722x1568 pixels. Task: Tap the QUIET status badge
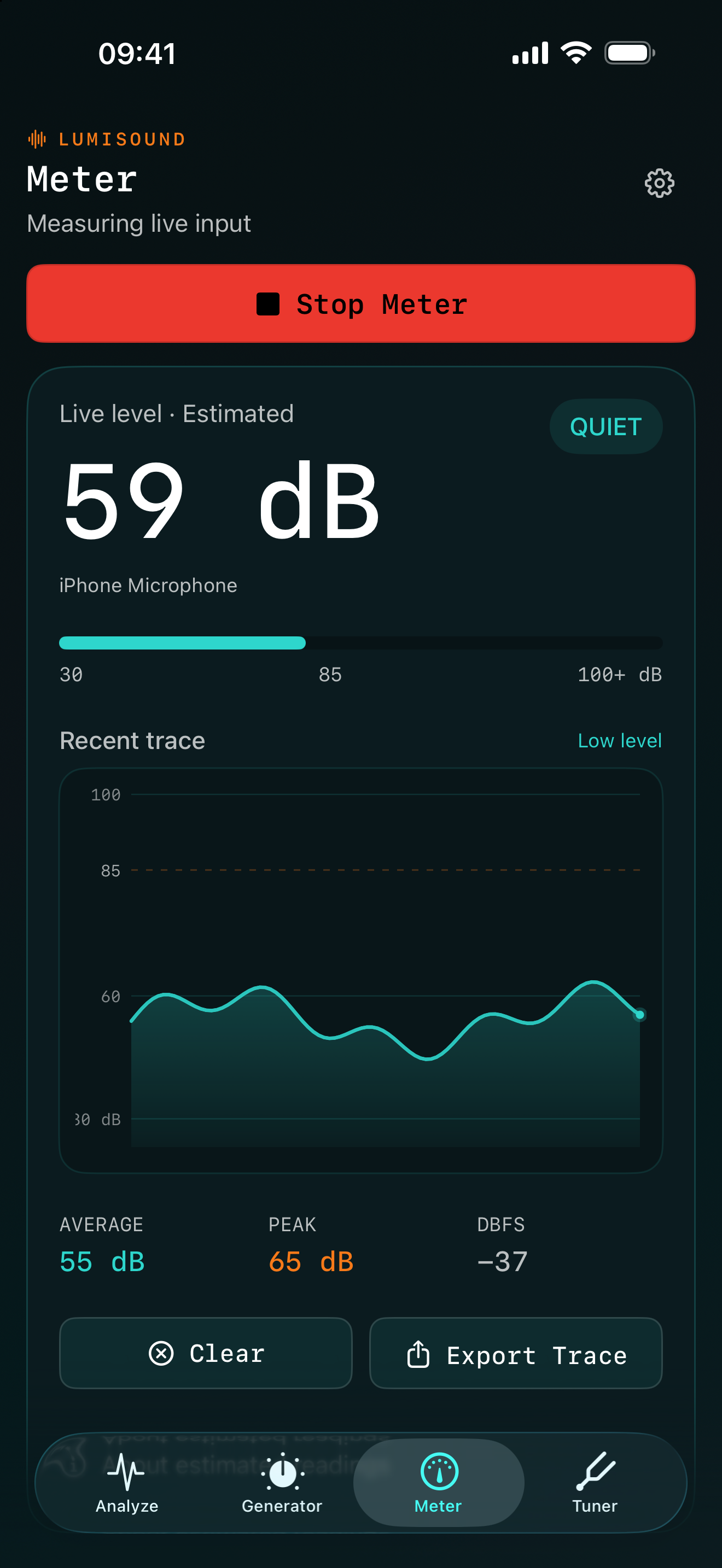[x=605, y=426]
